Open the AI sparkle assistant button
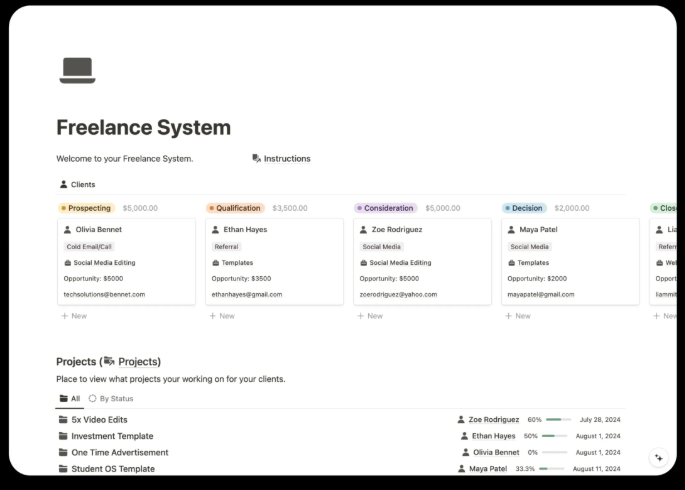This screenshot has width=685, height=490. (x=659, y=458)
